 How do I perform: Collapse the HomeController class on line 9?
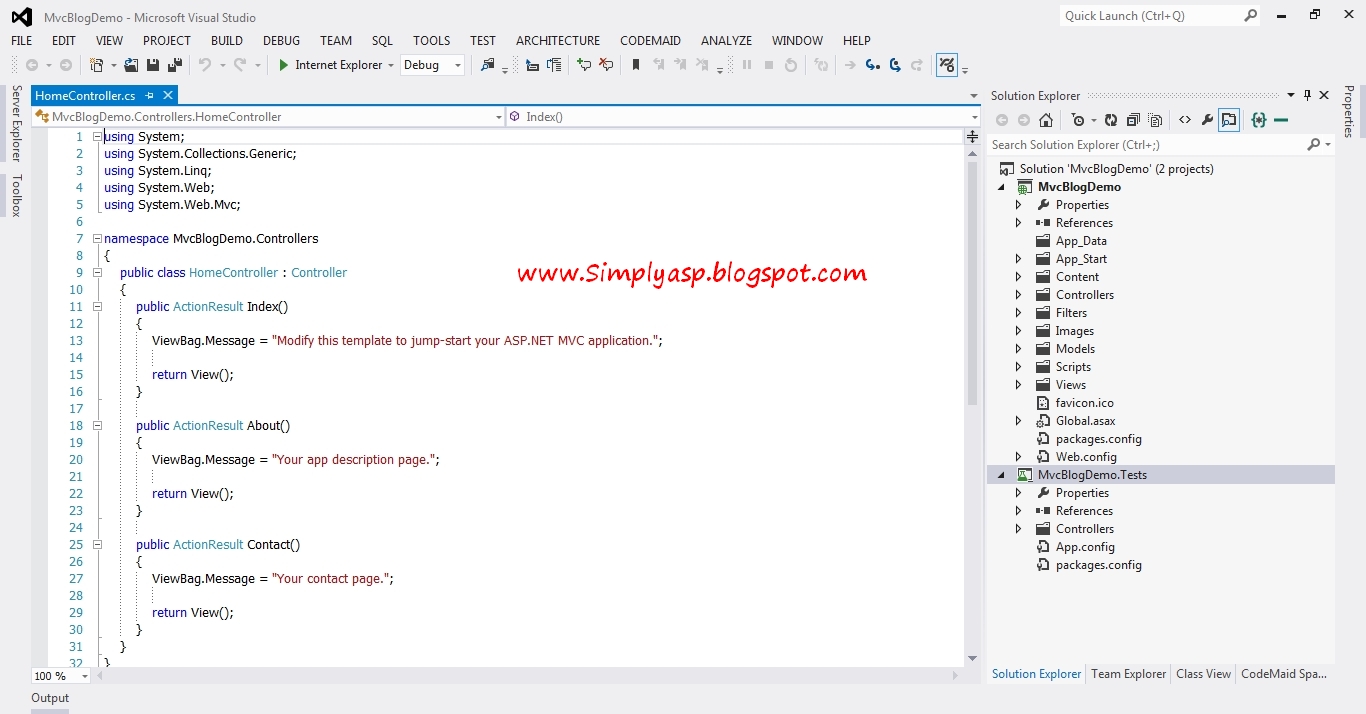tap(96, 272)
